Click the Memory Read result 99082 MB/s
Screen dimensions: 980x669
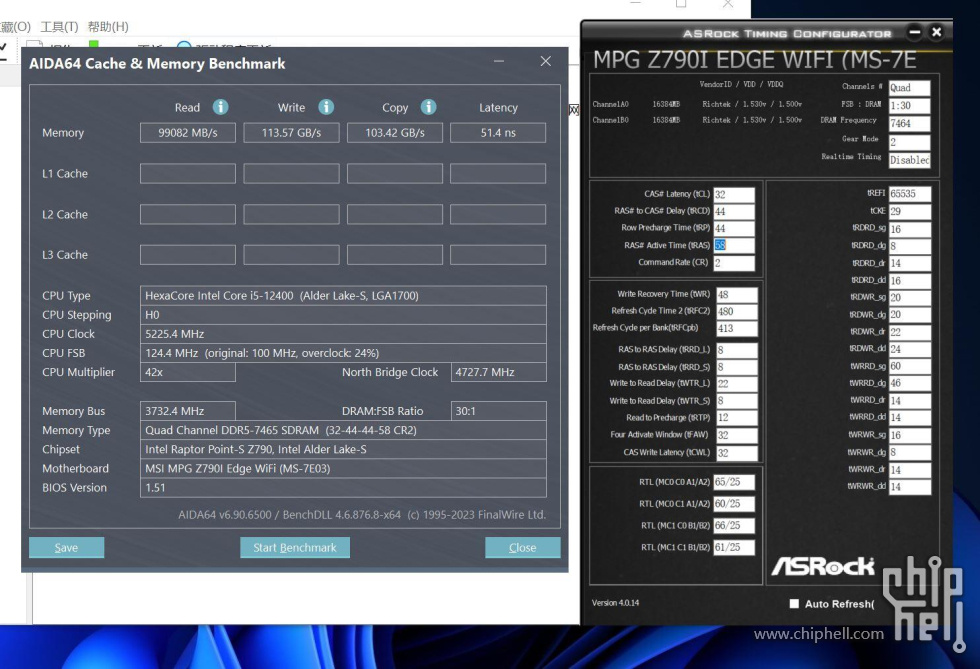tap(188, 133)
